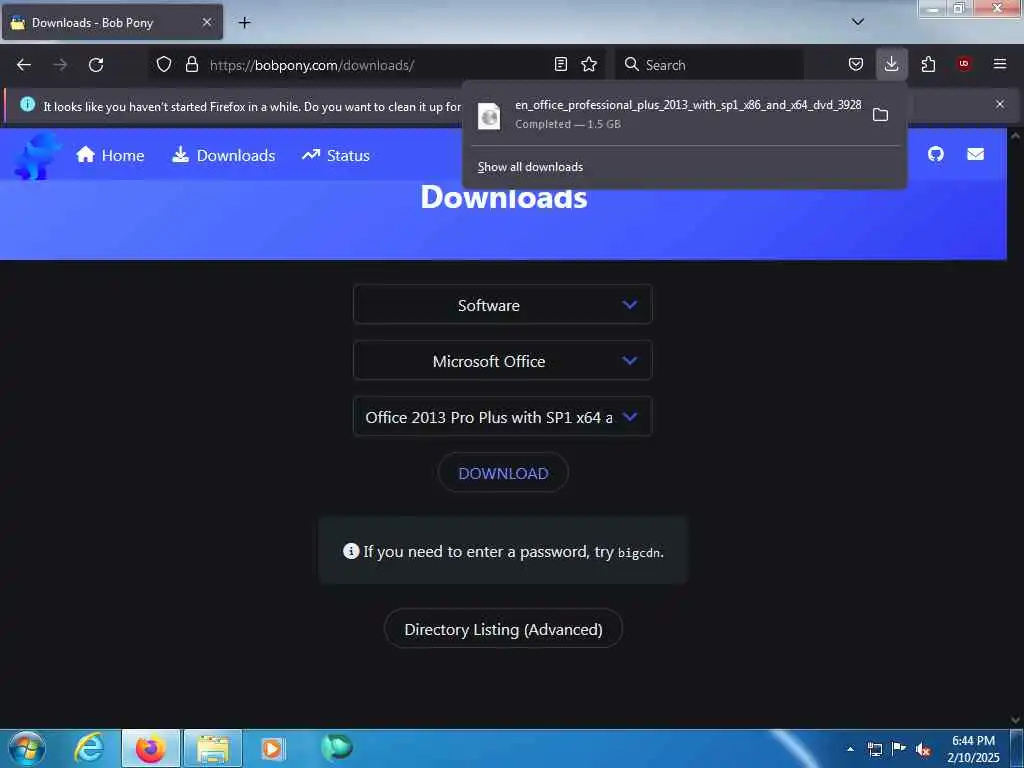1024x768 pixels.
Task: Expand the Microsoft Office dropdown
Action: [x=502, y=360]
